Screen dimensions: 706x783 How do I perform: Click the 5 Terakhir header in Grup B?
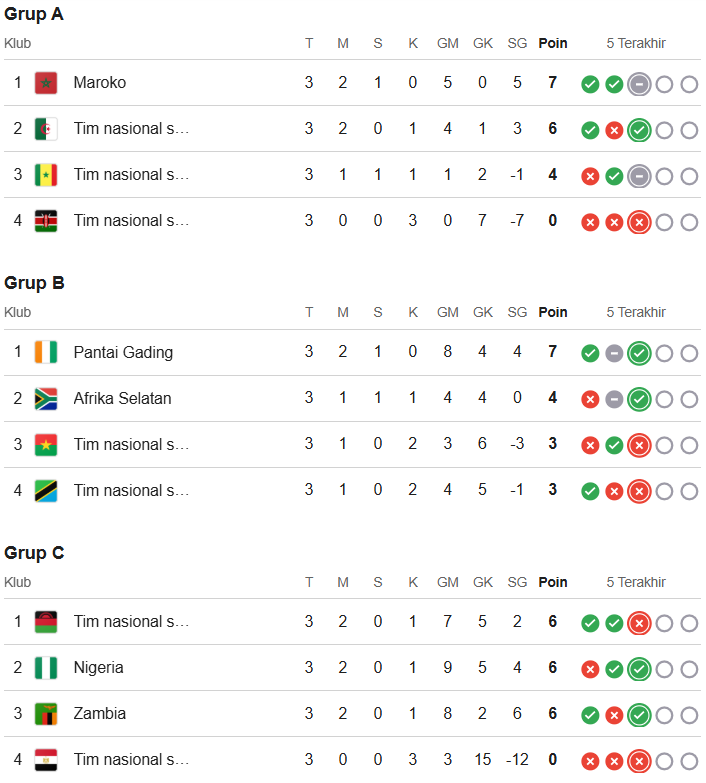636,313
